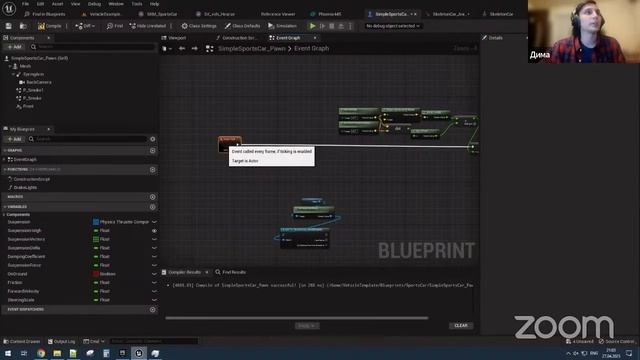This screenshot has height=360, width=640.
Task: Open the Diff dropdown
Action: [x=85, y=26]
